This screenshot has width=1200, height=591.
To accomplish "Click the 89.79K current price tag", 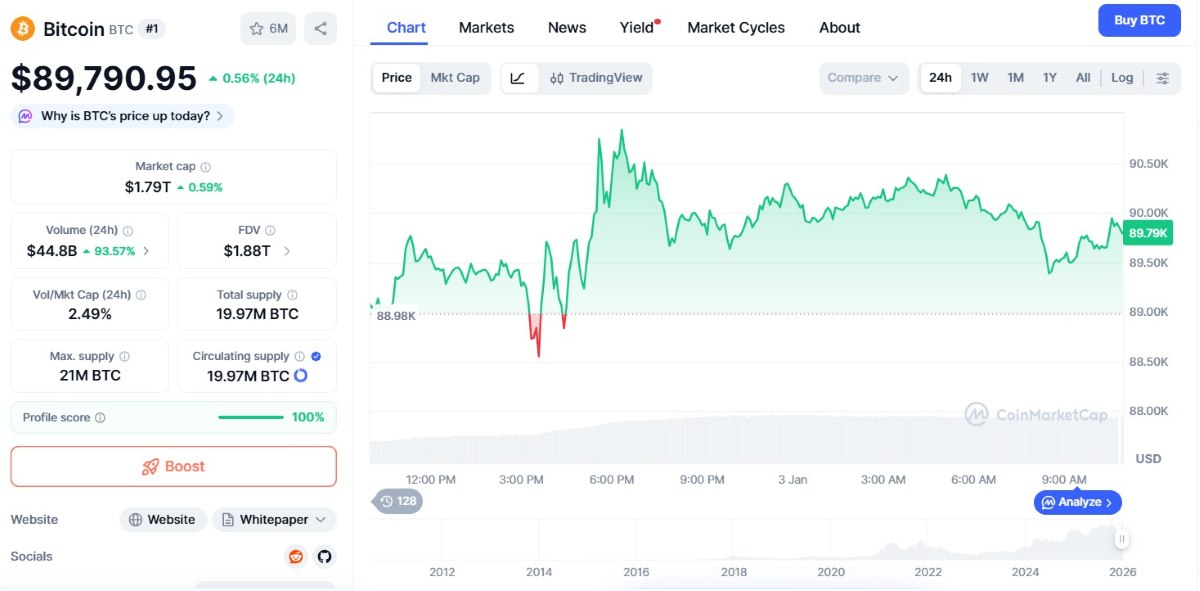I will tap(1148, 233).
